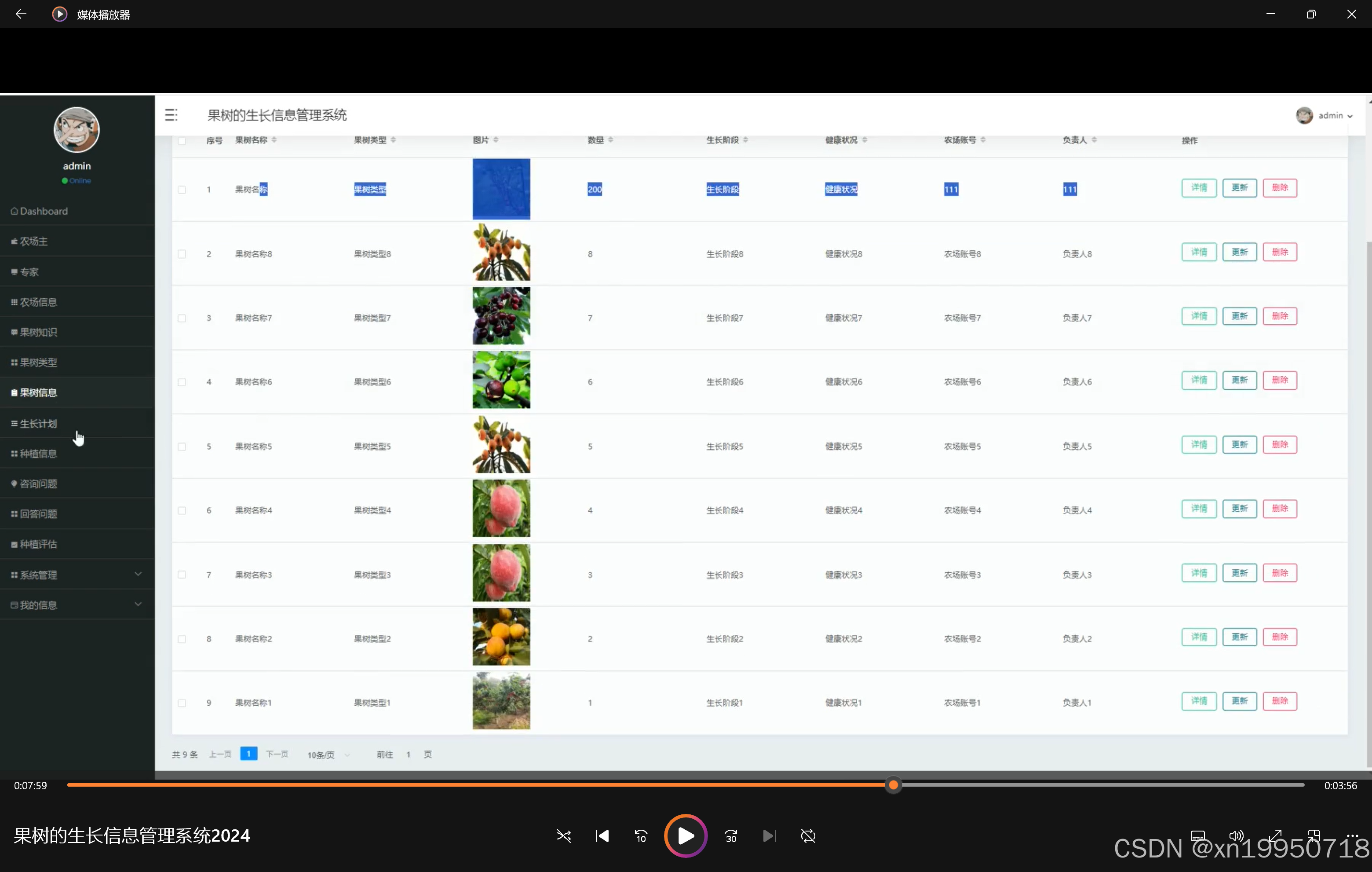Open the volume control

click(x=1237, y=835)
